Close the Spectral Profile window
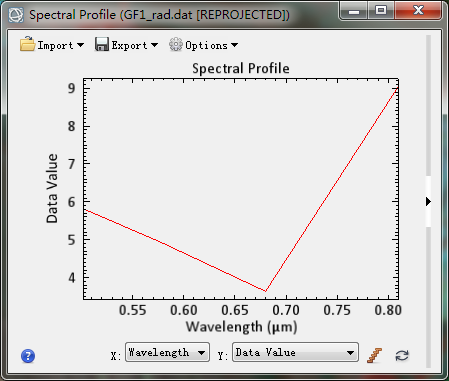 (x=418, y=10)
